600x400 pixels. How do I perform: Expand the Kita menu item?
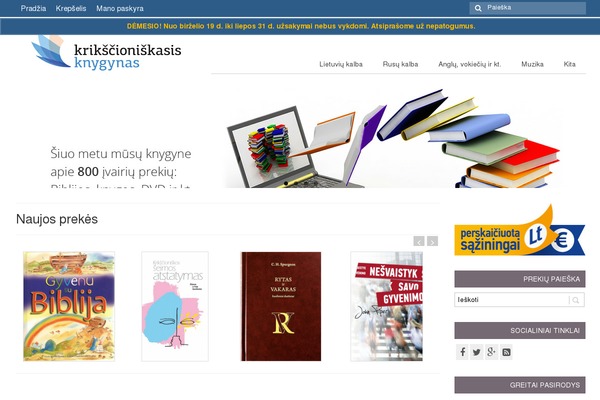click(x=569, y=64)
